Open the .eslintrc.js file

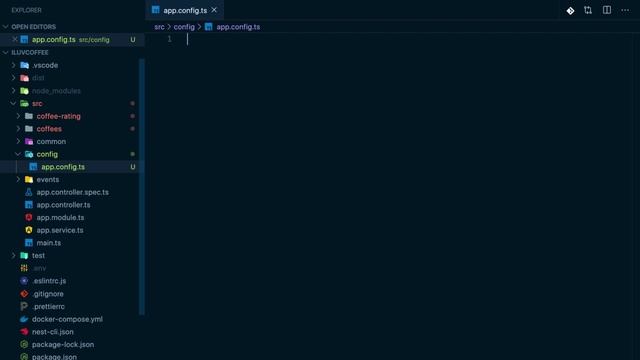pyautogui.click(x=49, y=281)
